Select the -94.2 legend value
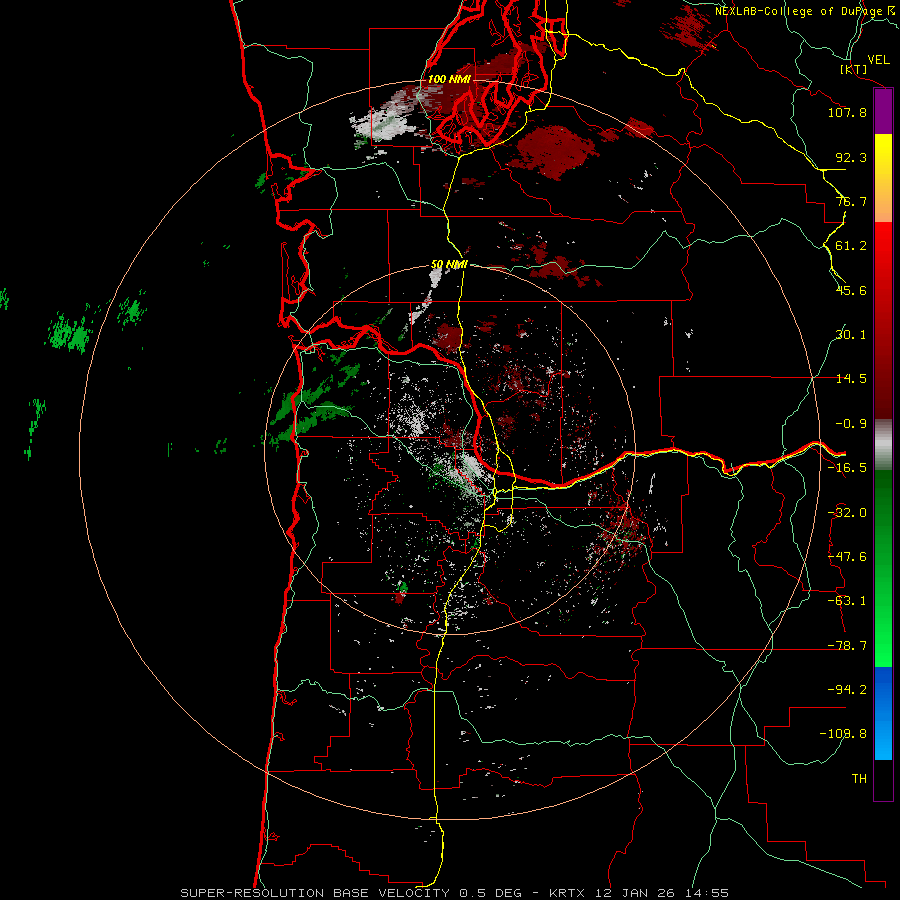This screenshot has width=900, height=900. [847, 690]
